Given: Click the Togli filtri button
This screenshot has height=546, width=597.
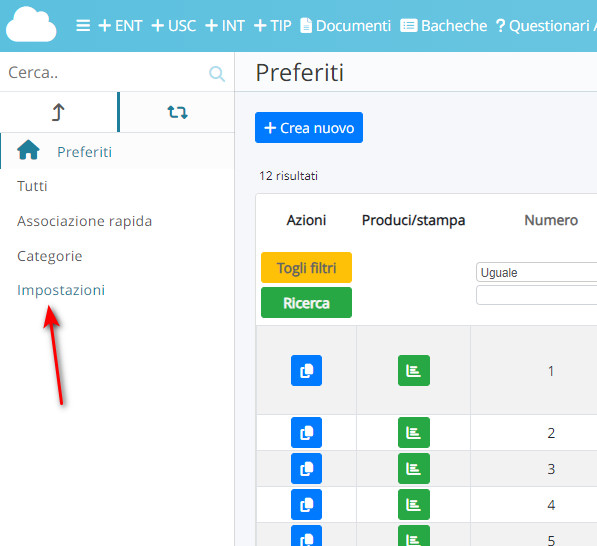Looking at the screenshot, I should pyautogui.click(x=306, y=268).
